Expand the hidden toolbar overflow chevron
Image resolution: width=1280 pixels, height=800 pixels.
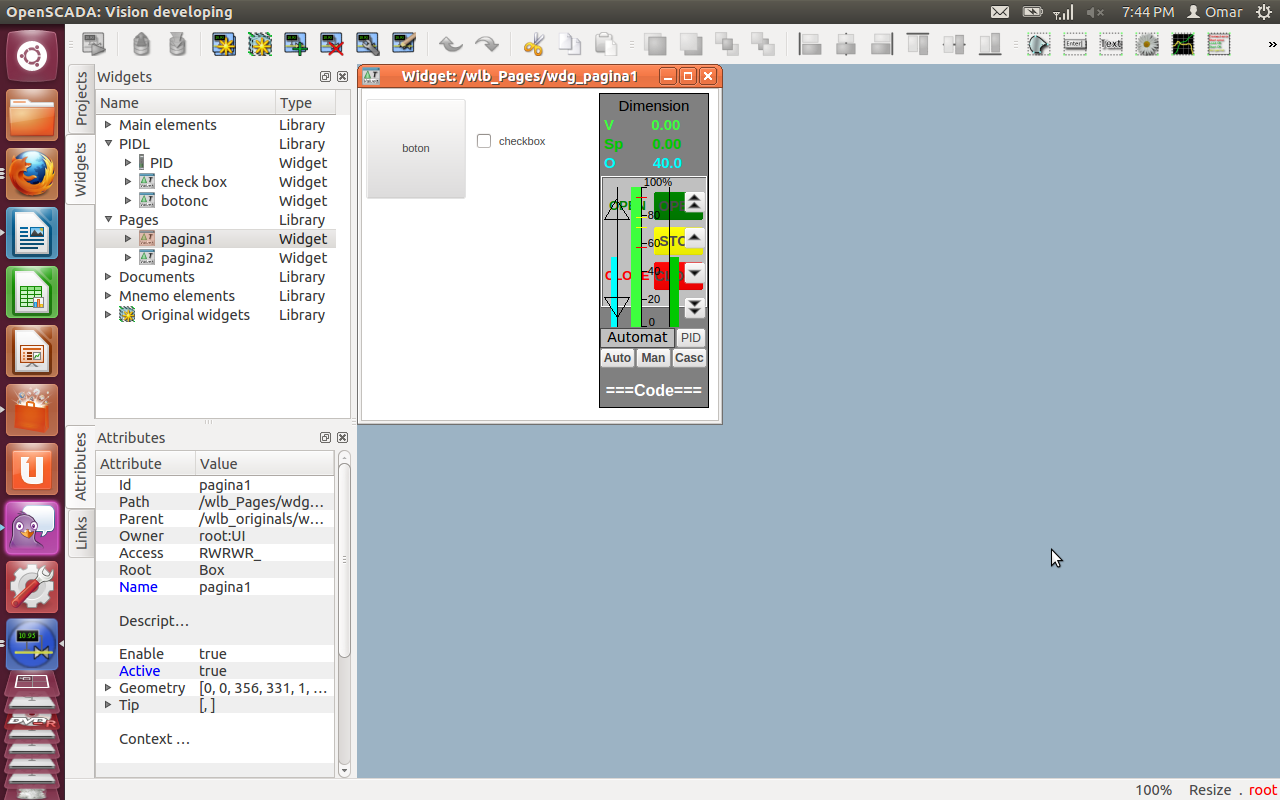pyautogui.click(x=1272, y=44)
